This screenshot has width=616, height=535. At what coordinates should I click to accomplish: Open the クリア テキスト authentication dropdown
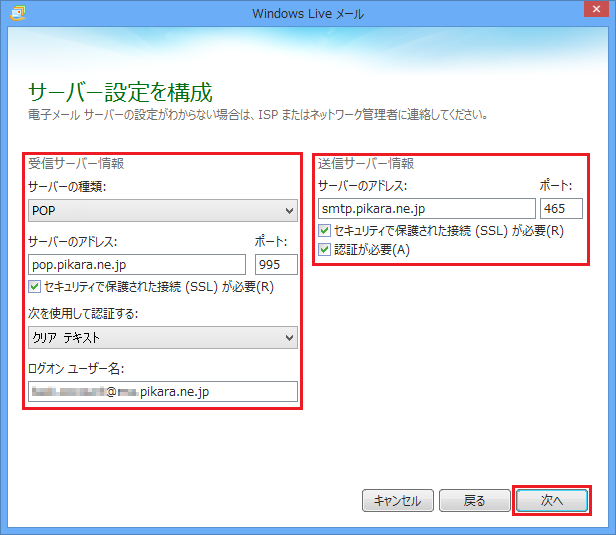163,337
